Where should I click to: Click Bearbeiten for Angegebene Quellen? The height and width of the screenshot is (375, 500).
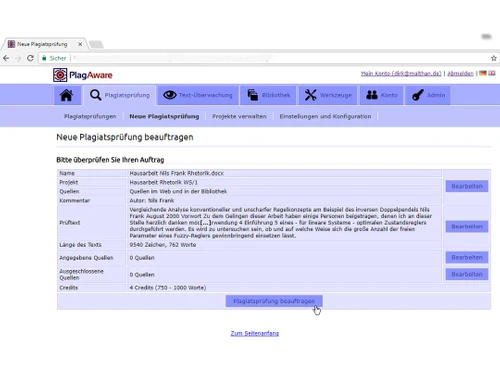pyautogui.click(x=467, y=257)
